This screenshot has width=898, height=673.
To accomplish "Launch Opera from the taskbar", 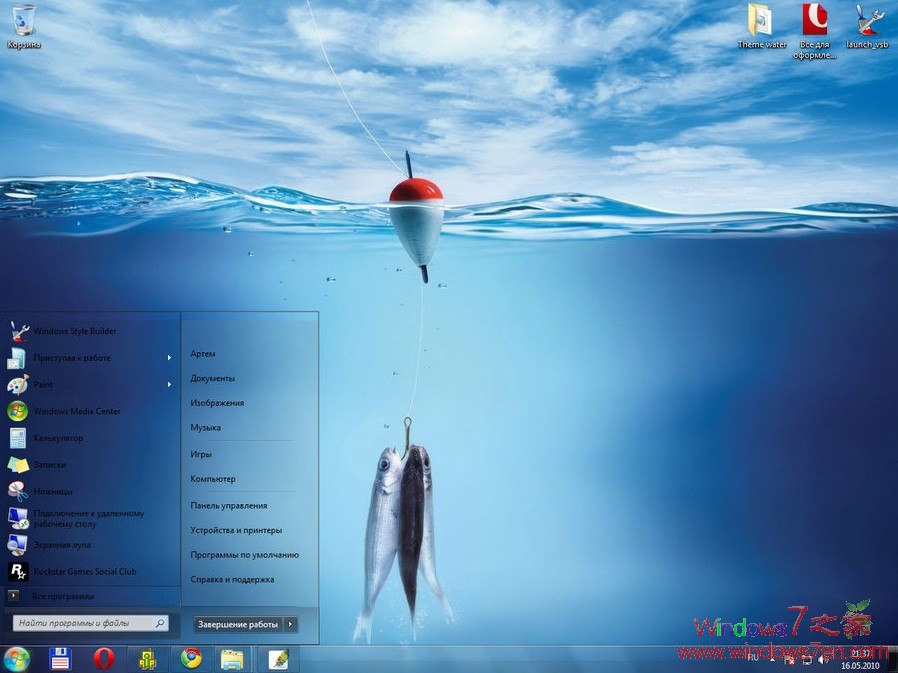I will tap(104, 659).
